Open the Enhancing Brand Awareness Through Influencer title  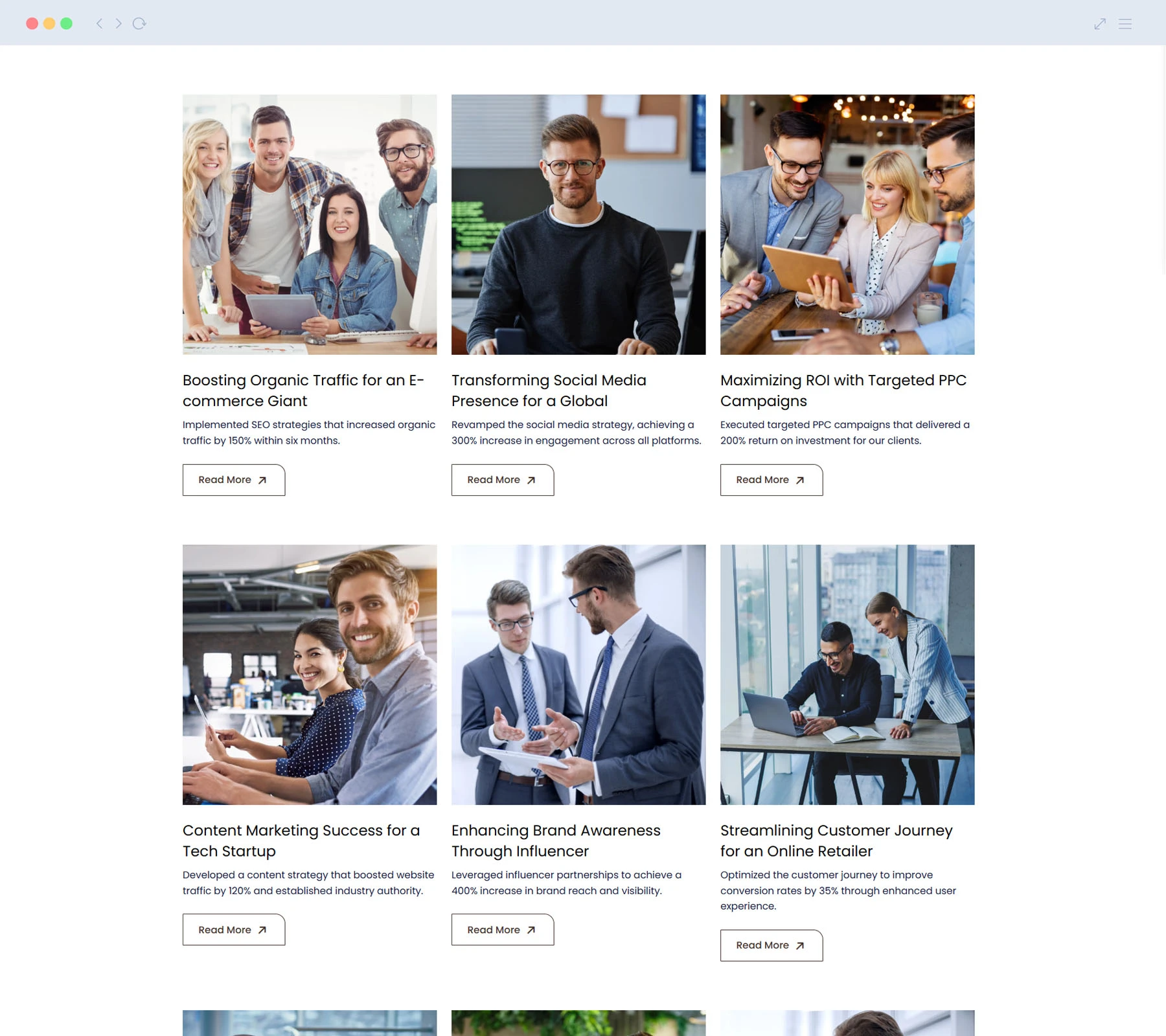[x=556, y=840]
